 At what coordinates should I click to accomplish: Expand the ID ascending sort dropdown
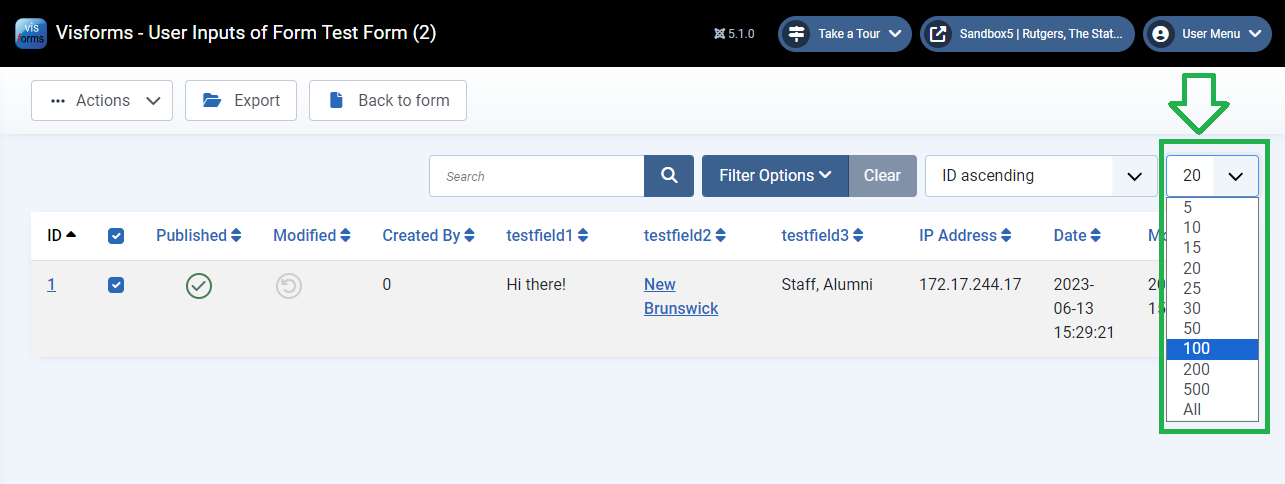click(1042, 176)
